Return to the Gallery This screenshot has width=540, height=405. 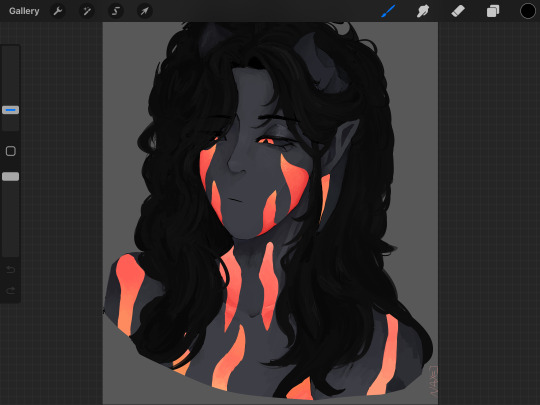pyautogui.click(x=24, y=11)
